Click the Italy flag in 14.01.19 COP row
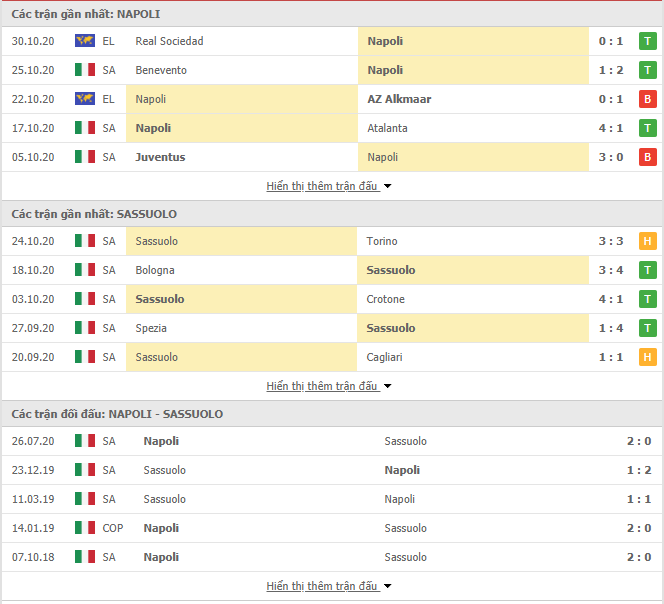Screen dimensions: 664x604 coord(85,528)
